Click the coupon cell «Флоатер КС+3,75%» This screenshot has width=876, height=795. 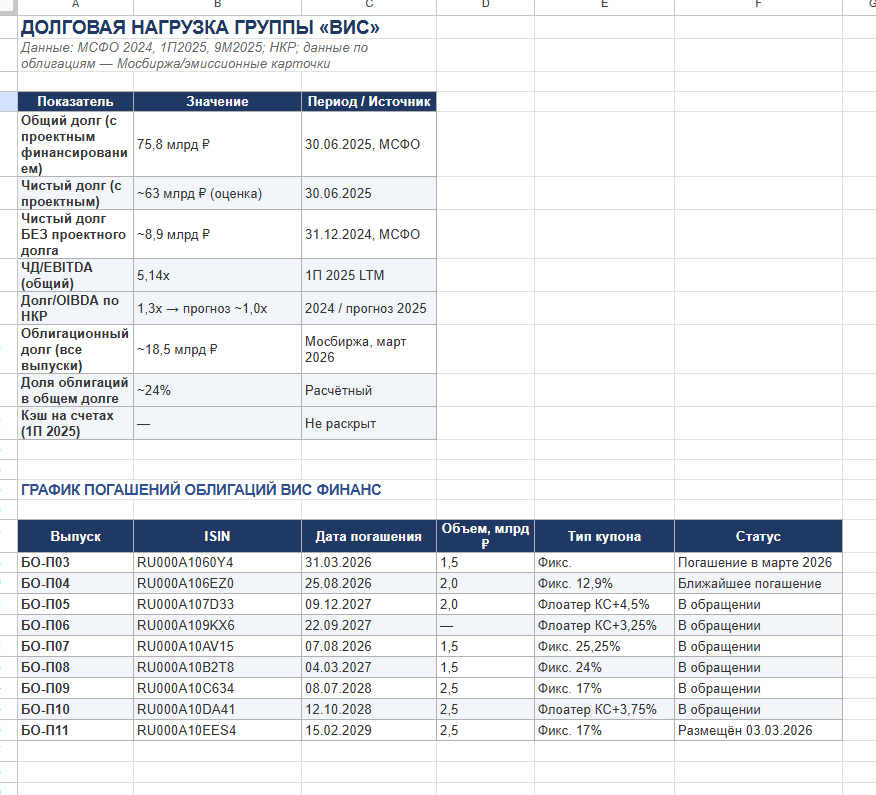604,709
